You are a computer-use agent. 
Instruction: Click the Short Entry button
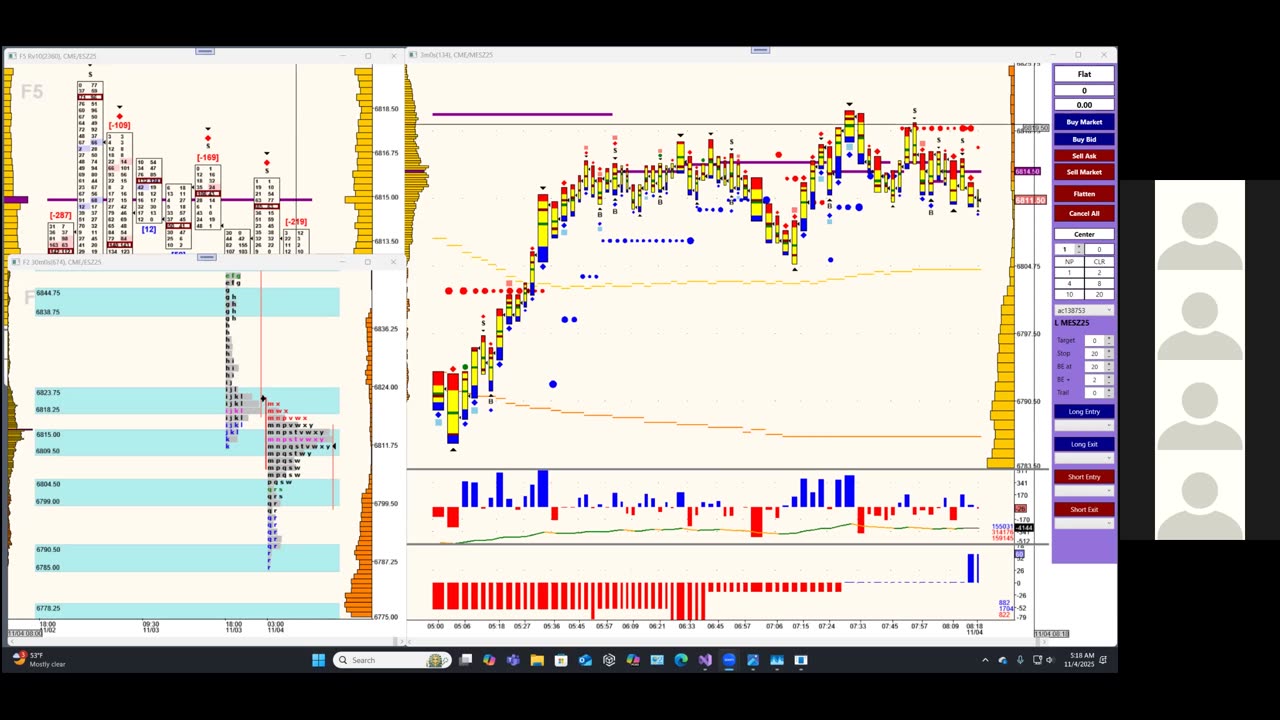(1084, 477)
